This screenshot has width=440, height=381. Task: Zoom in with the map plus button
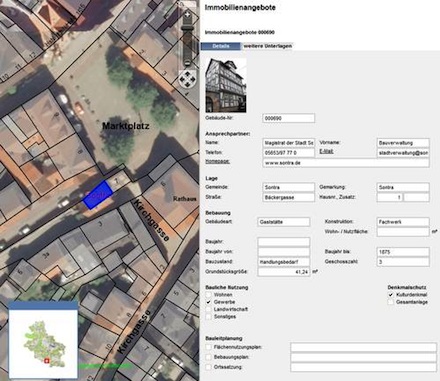click(188, 15)
